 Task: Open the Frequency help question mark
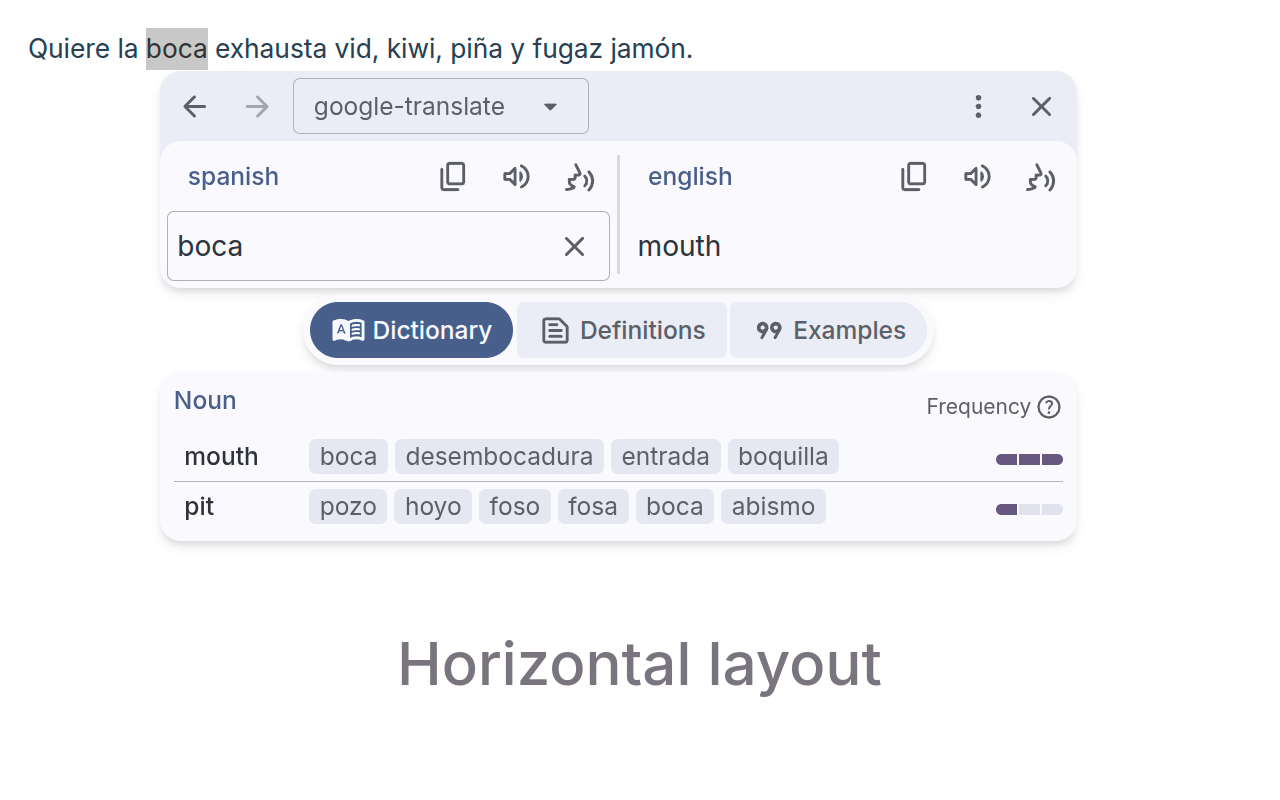point(1049,407)
